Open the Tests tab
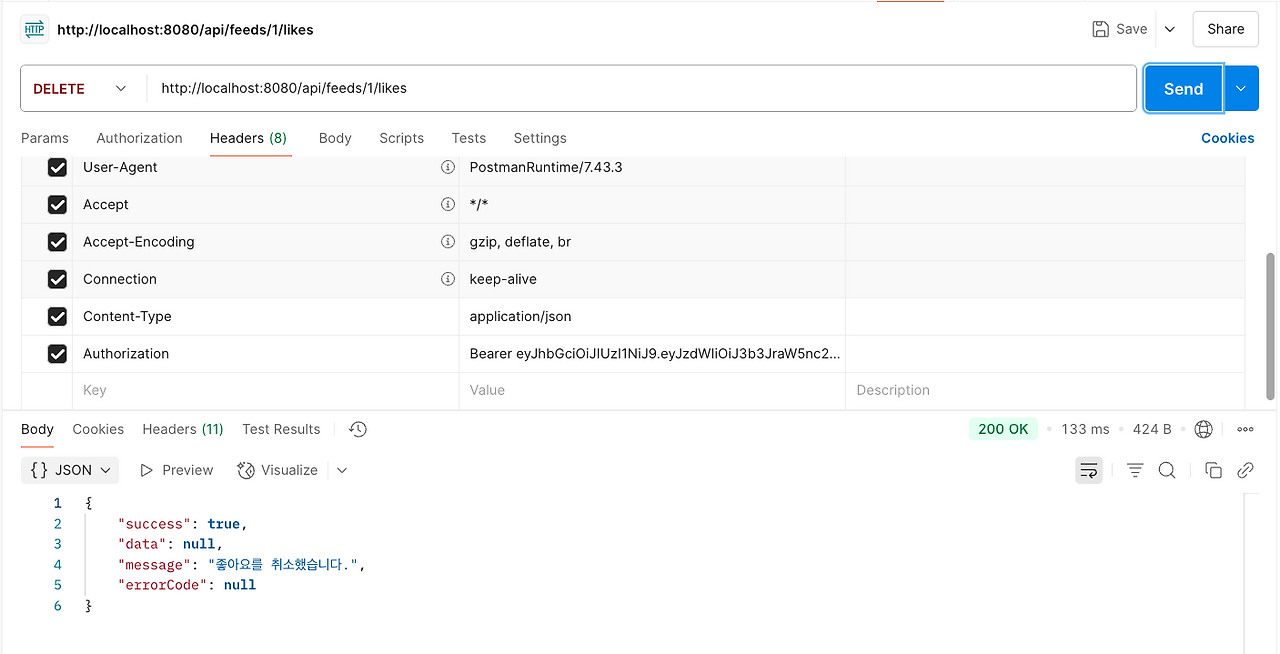The width and height of the screenshot is (1280, 654). 468,138
